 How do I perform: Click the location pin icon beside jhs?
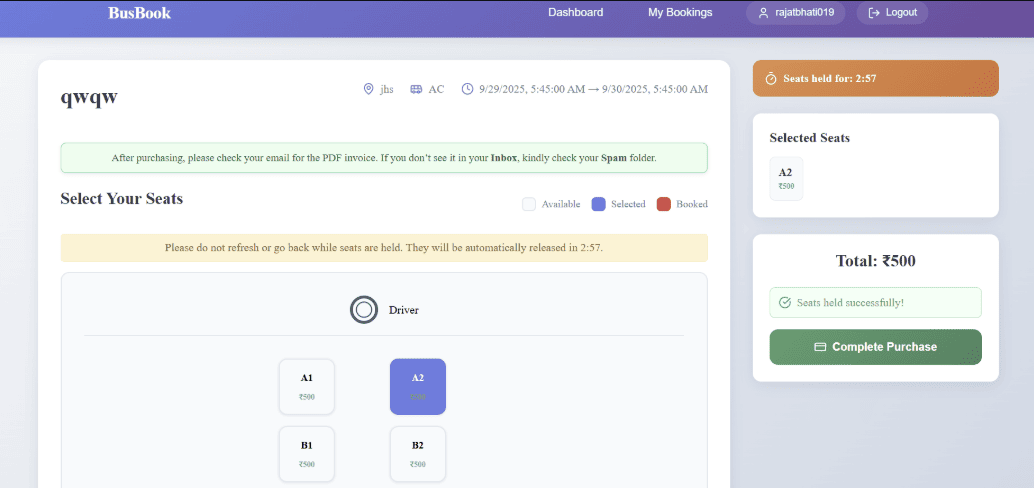pos(368,89)
